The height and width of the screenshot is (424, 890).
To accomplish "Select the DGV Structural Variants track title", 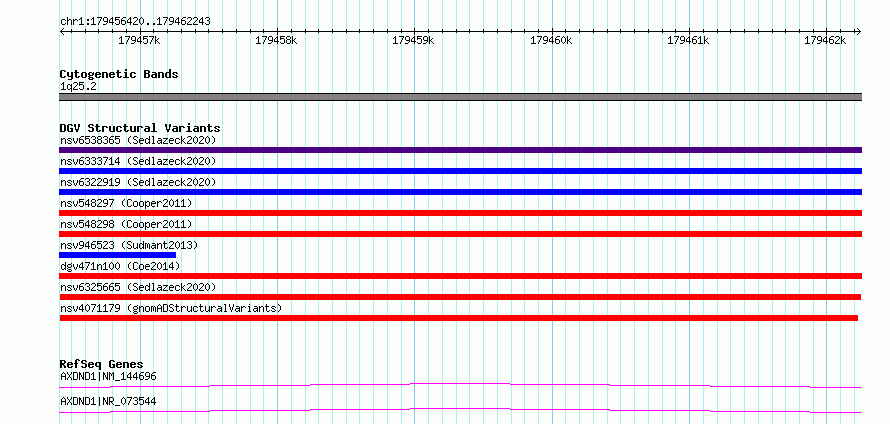I will coord(140,128).
